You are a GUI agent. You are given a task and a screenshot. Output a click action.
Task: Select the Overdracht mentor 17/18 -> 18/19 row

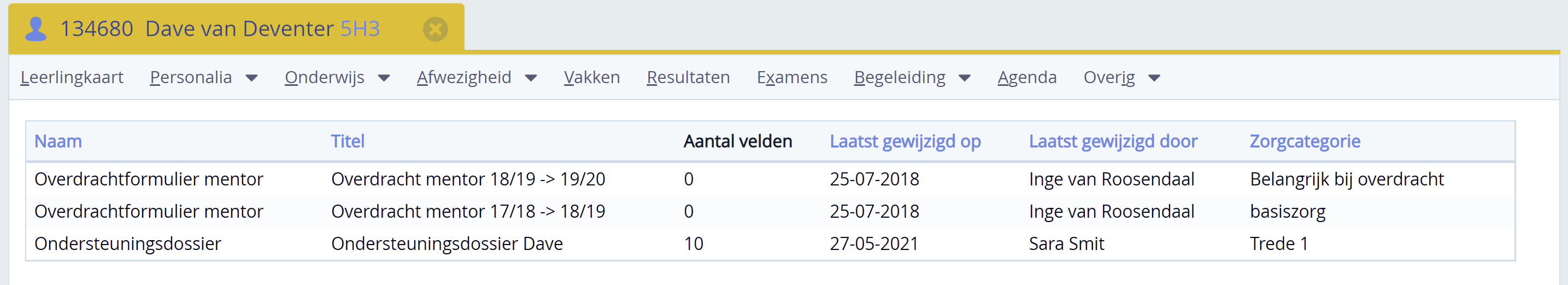click(770, 211)
